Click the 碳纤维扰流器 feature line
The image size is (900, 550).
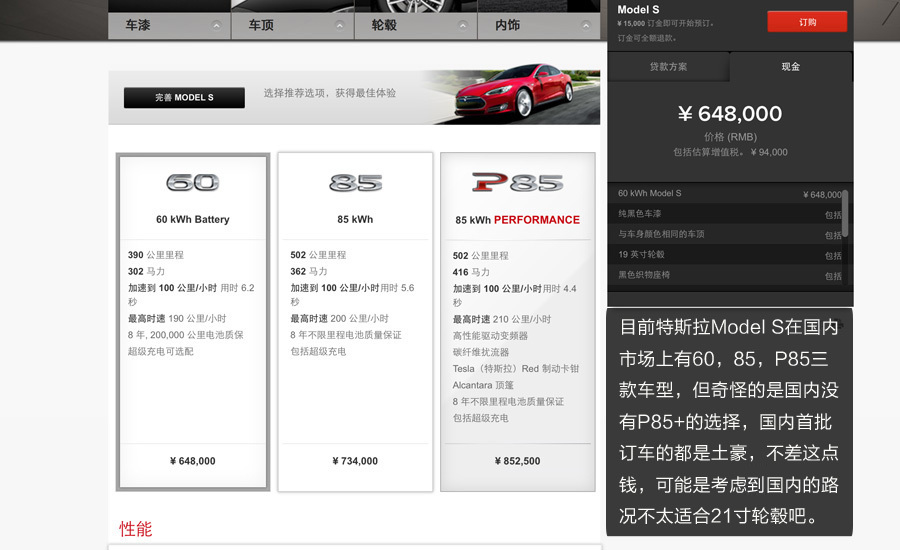coord(481,353)
